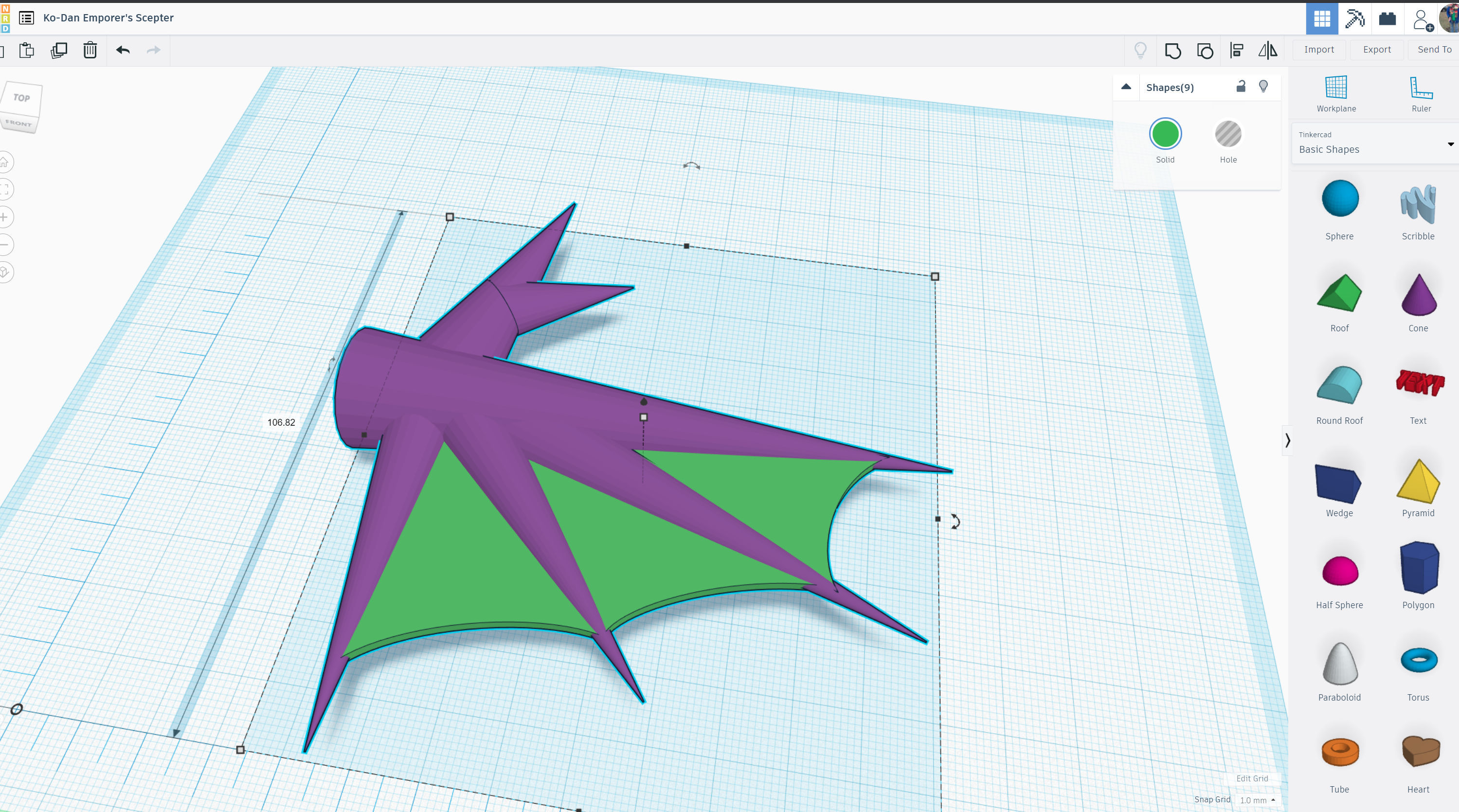This screenshot has width=1459, height=812.
Task: Switch to Blocks pickaxe view
Action: click(x=1354, y=18)
